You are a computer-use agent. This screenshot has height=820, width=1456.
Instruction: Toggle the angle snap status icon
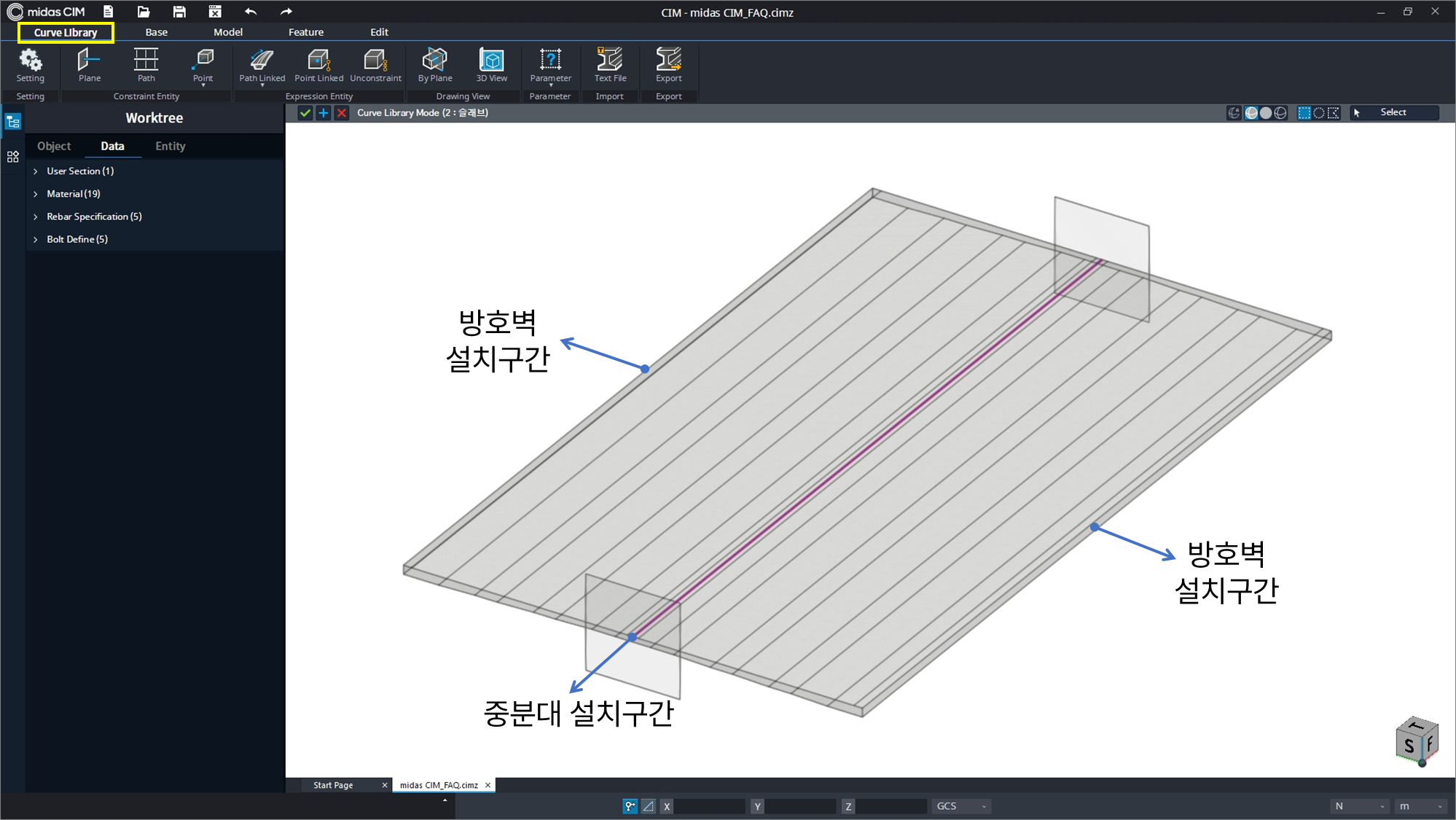648,806
